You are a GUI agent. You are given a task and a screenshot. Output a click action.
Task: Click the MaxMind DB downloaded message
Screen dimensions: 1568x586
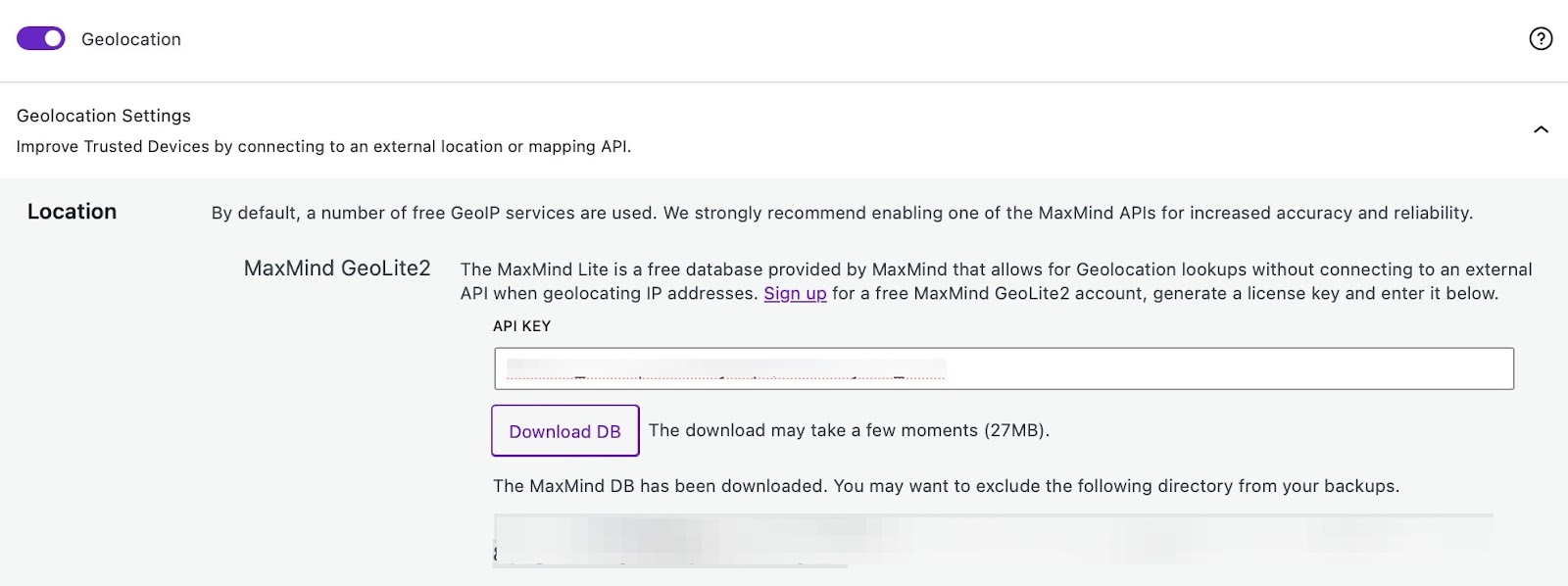(946, 486)
